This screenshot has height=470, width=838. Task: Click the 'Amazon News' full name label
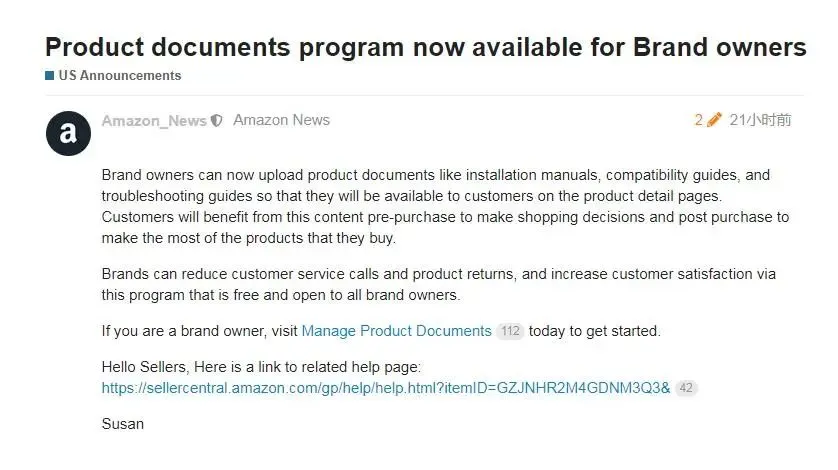point(281,120)
